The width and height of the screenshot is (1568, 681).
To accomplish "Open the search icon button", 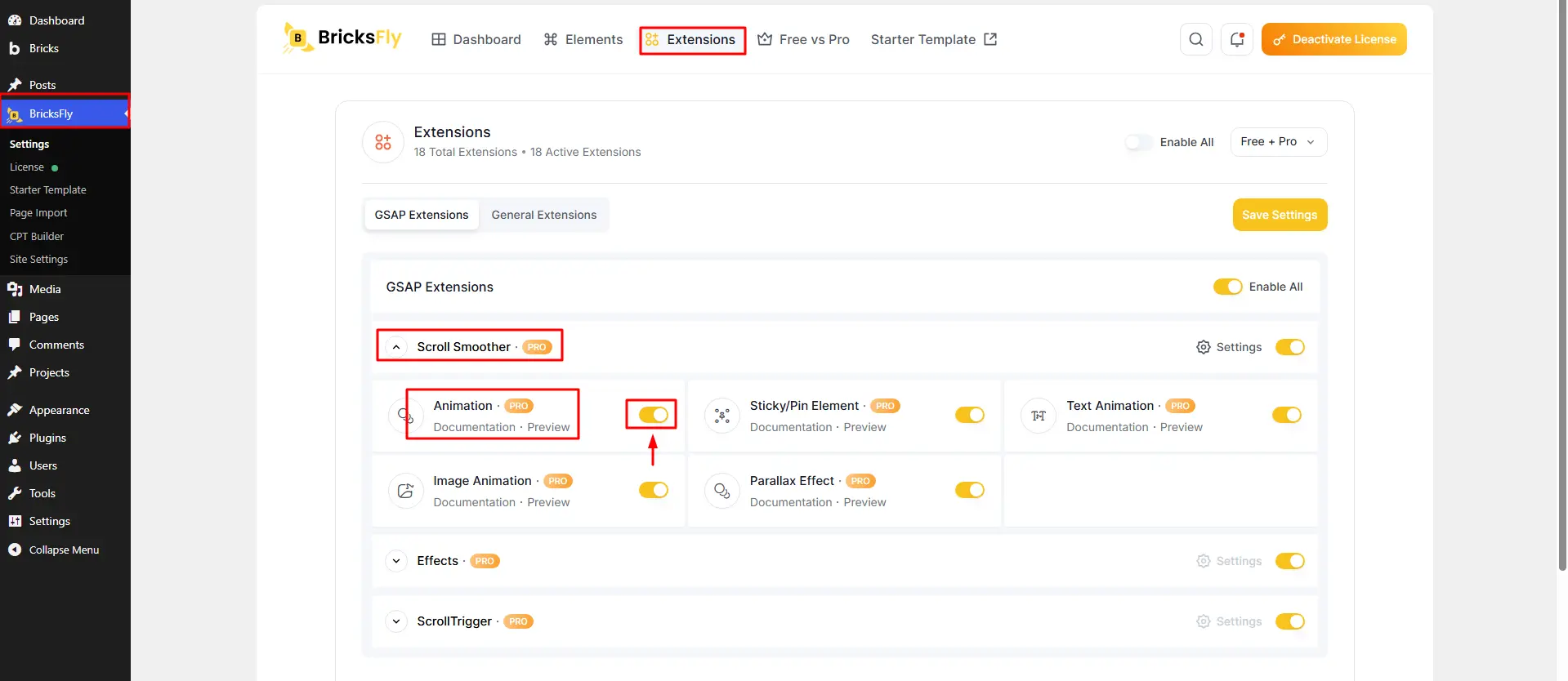I will click(1196, 39).
